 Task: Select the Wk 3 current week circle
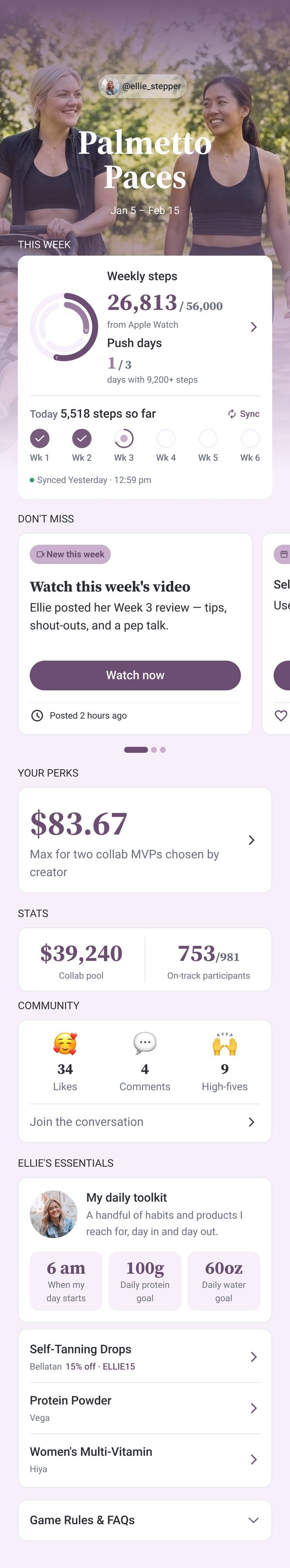click(x=124, y=438)
